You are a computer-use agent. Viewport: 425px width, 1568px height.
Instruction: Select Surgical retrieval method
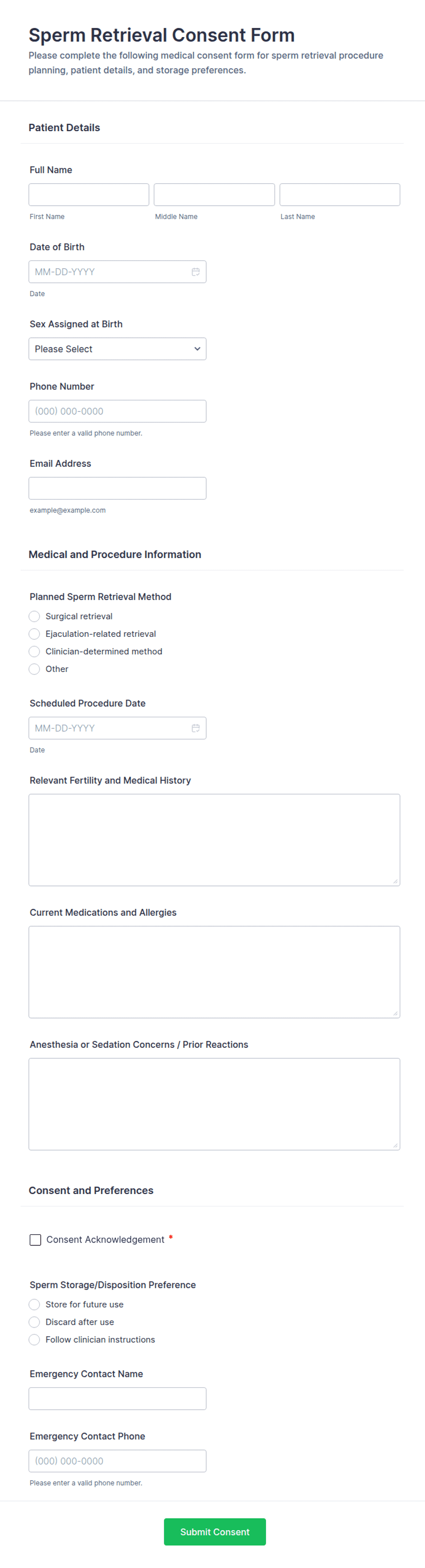click(34, 616)
